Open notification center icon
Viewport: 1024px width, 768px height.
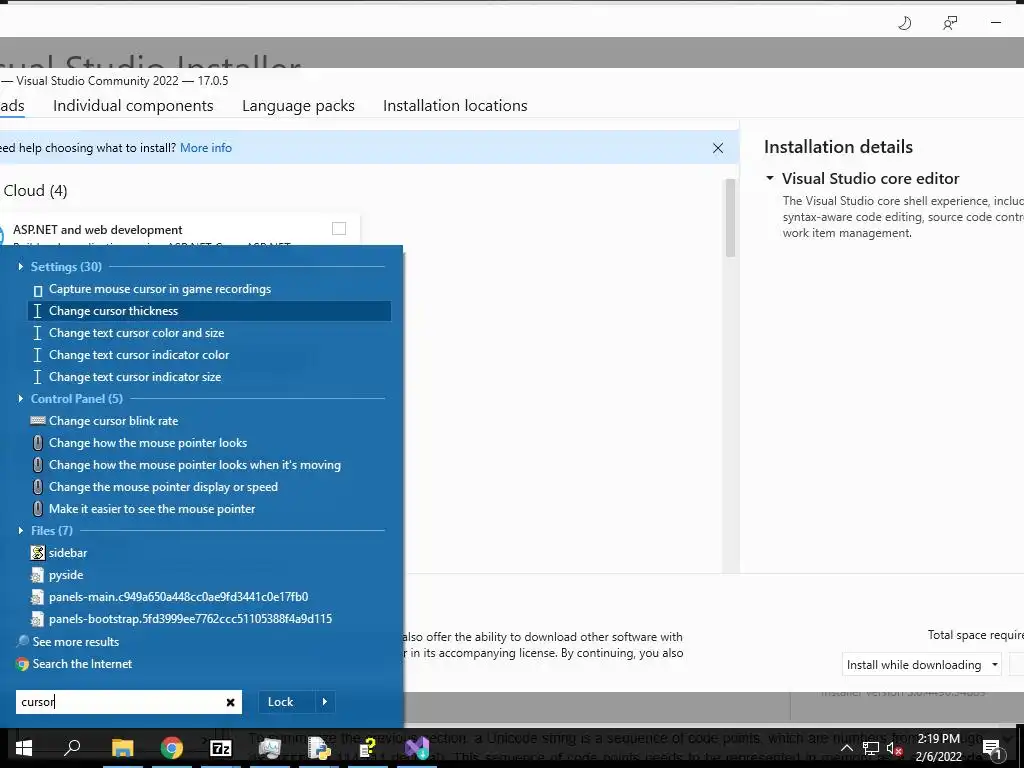pyautogui.click(x=991, y=748)
